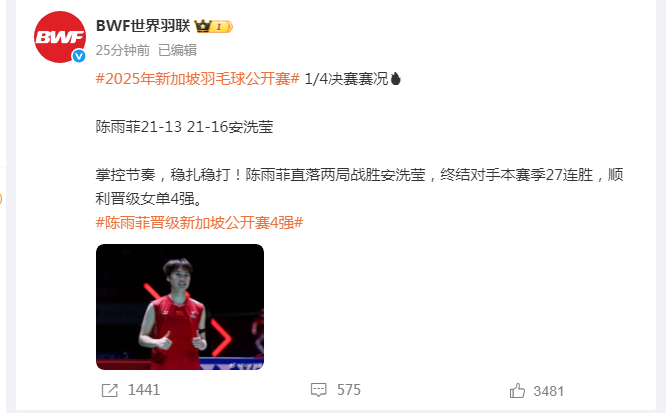Open comments via speech bubble icon
The height and width of the screenshot is (413, 666).
coord(319,390)
